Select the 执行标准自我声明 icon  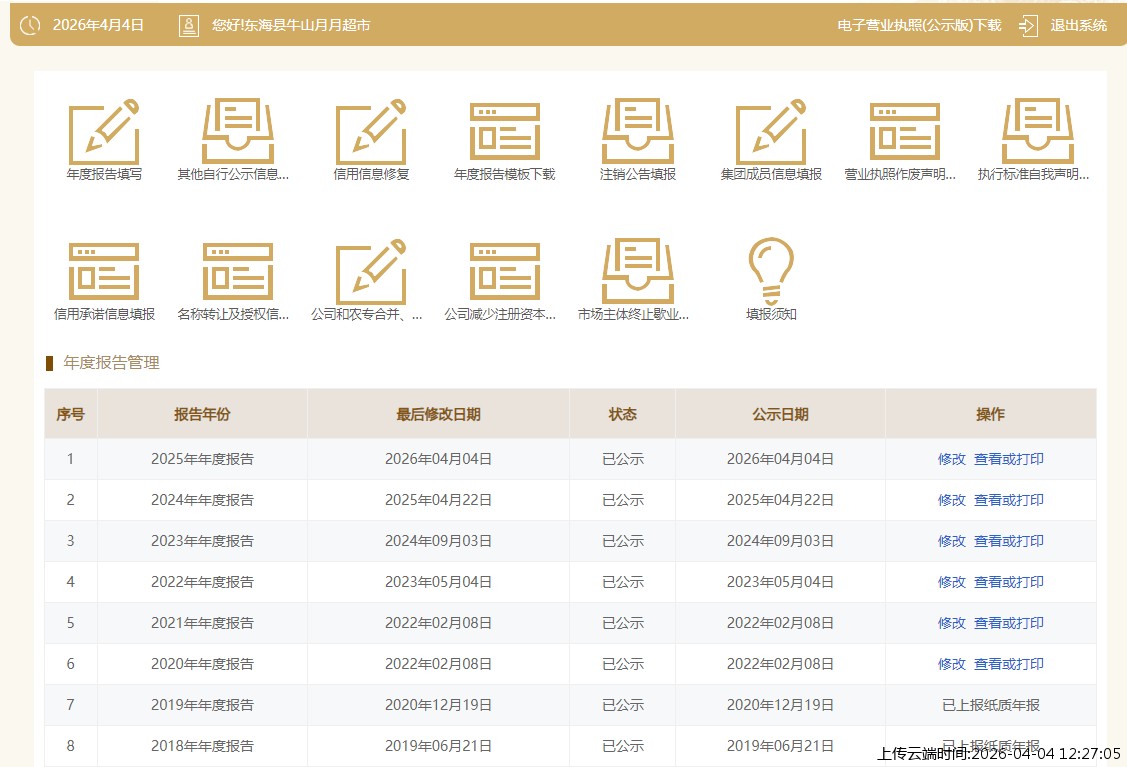(1037, 132)
